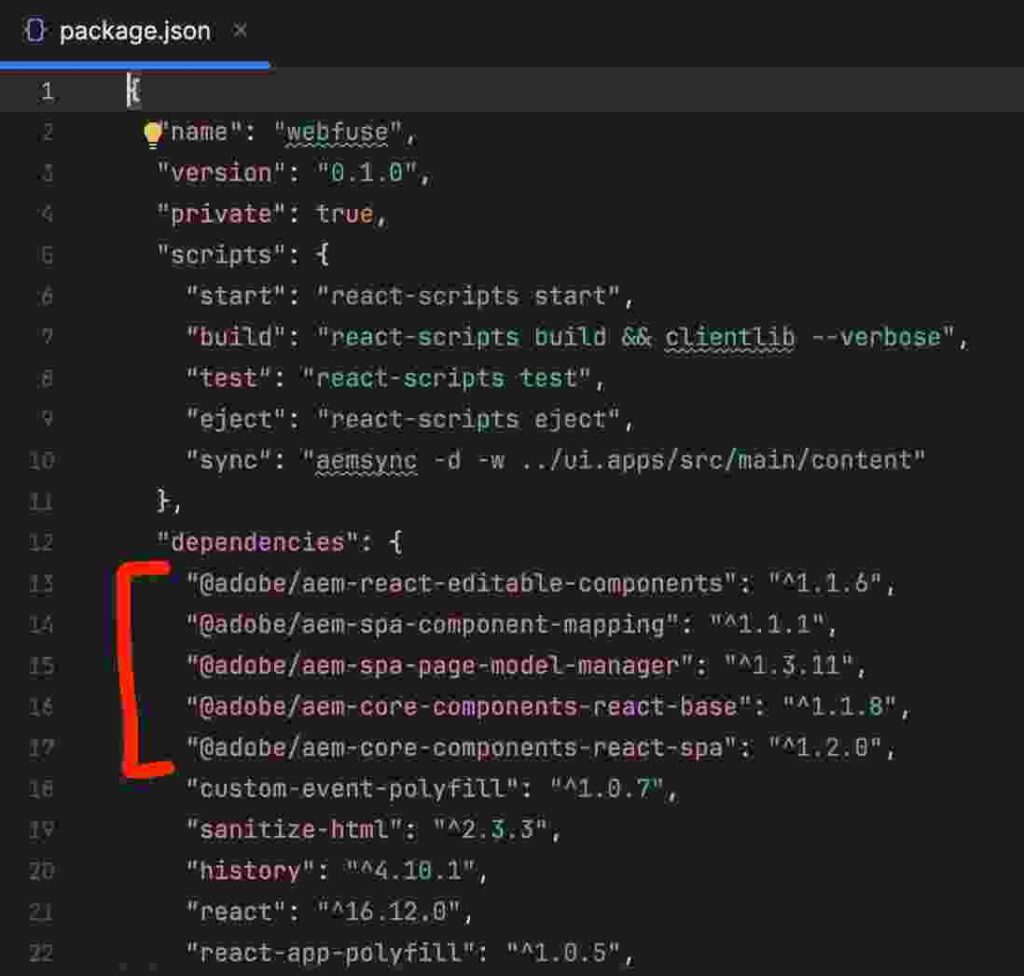Click the "scripts" key
The width and height of the screenshot is (1024, 976).
click(221, 255)
